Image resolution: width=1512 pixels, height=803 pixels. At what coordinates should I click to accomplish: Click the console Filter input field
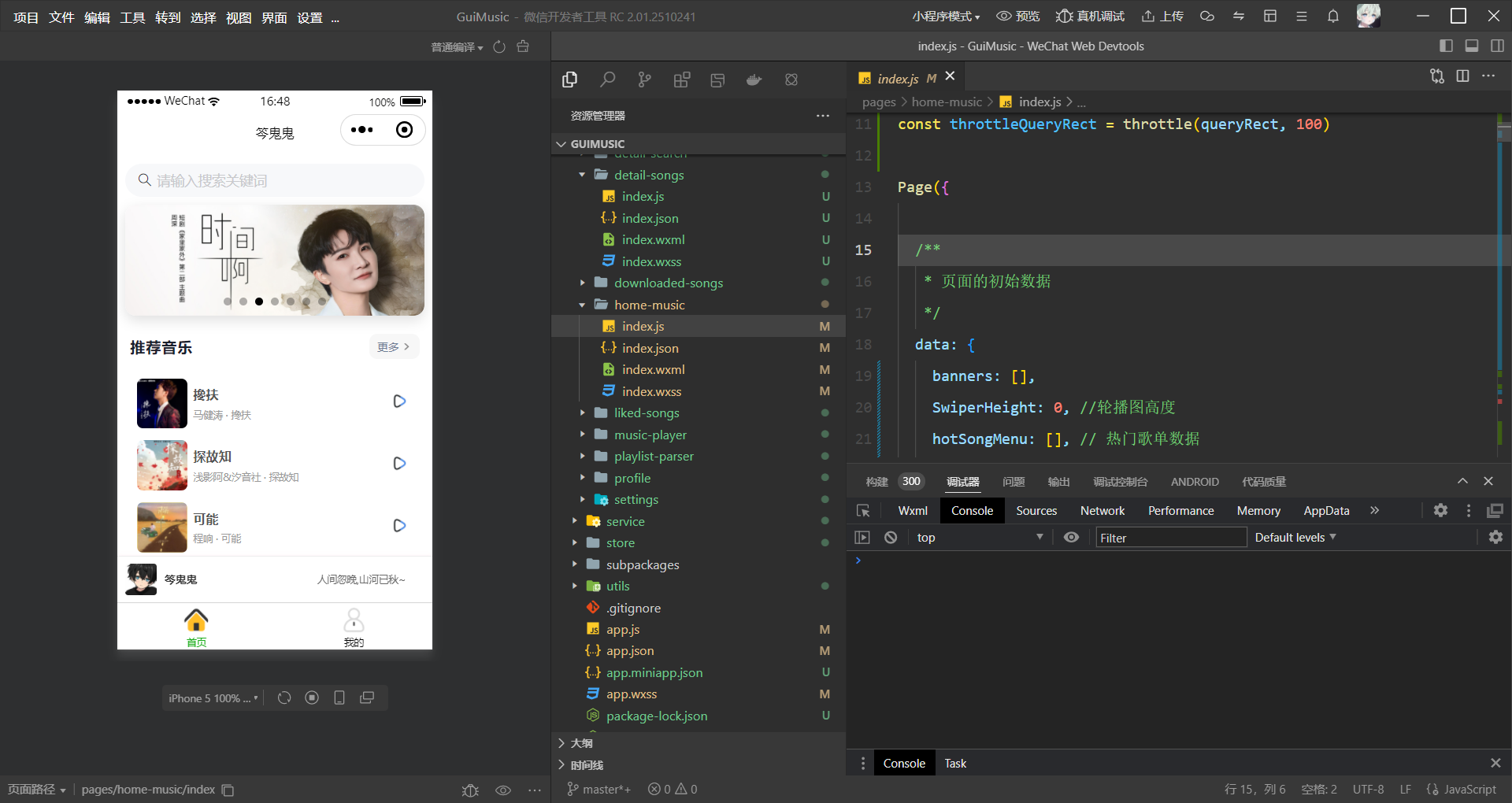pyautogui.click(x=1170, y=538)
